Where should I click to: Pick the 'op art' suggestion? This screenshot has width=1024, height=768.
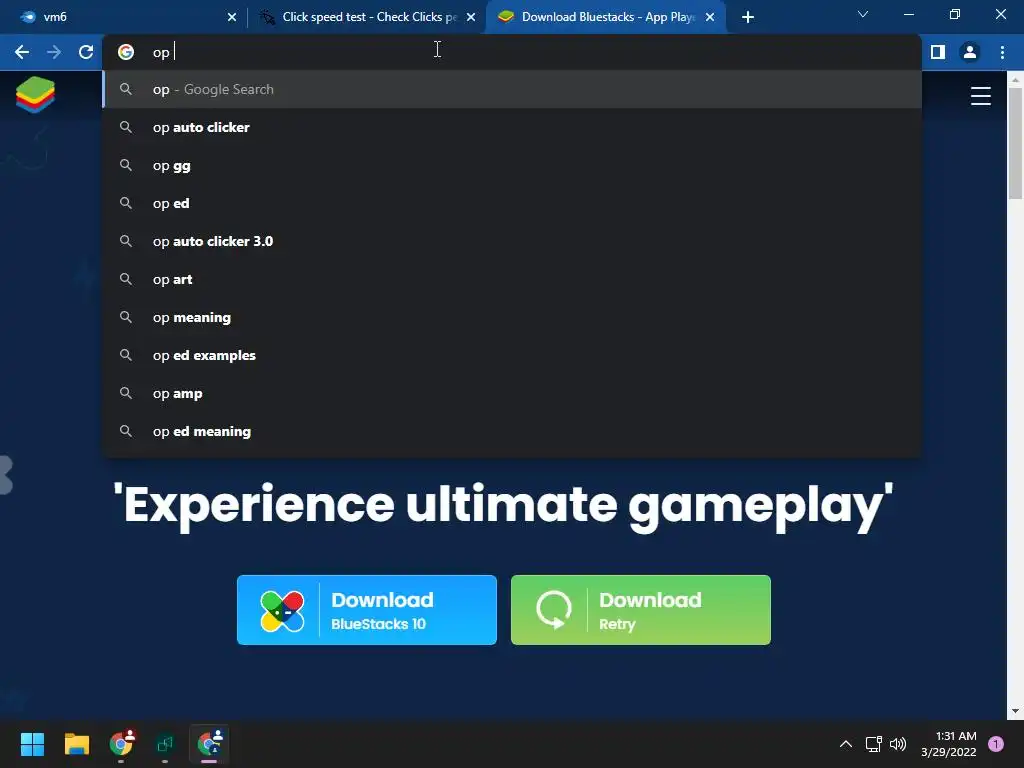tap(512, 280)
